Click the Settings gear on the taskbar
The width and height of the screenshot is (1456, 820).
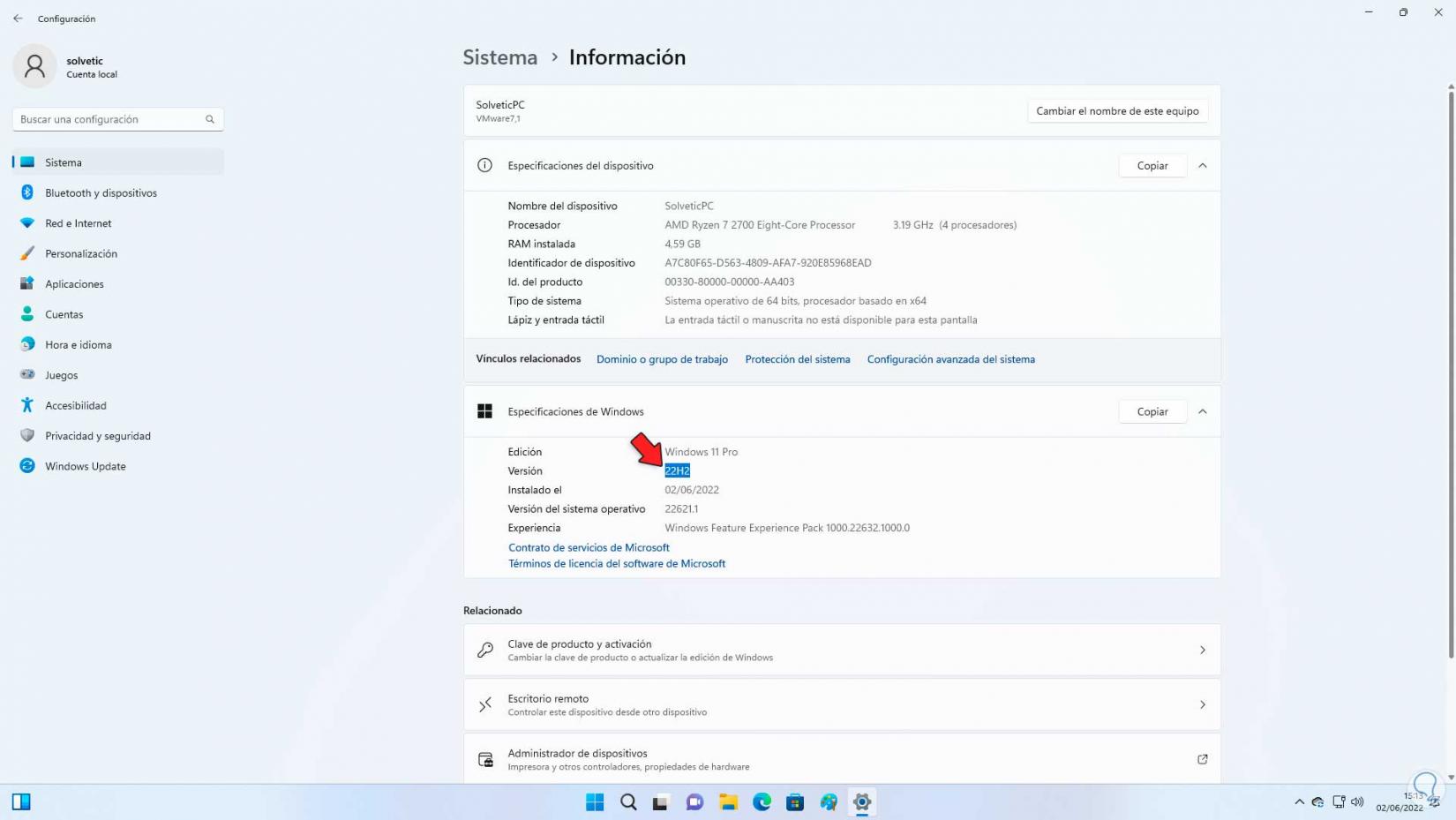tap(862, 802)
